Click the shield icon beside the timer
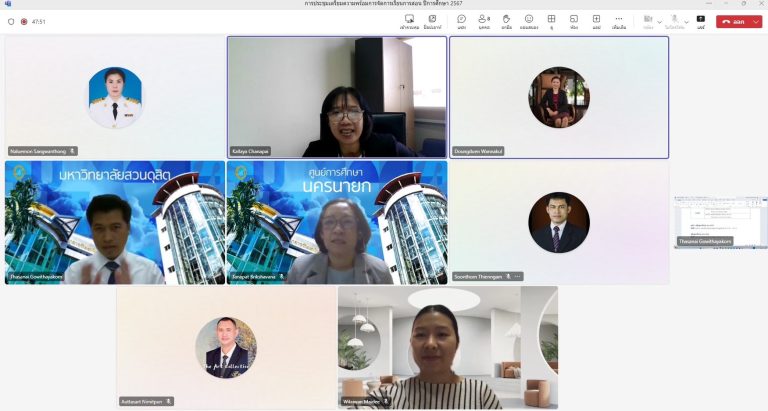 pos(11,21)
